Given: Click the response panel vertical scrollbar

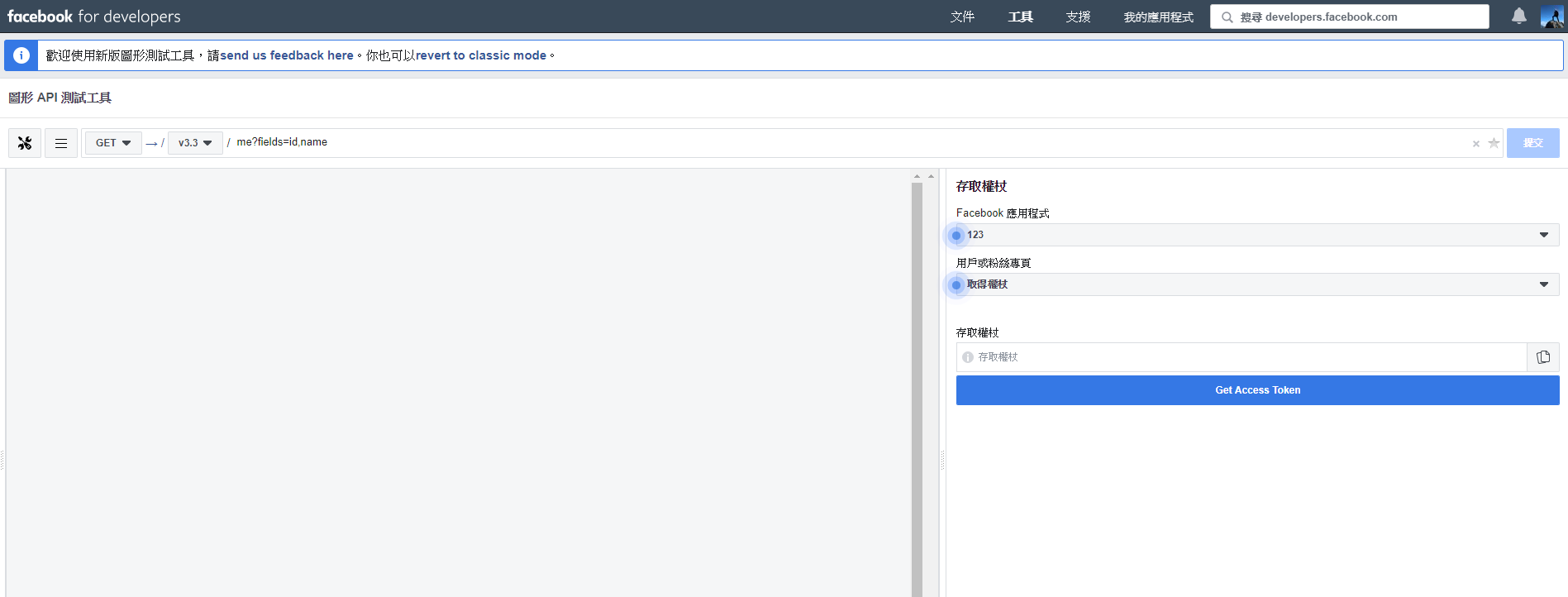Looking at the screenshot, I should point(917,389).
